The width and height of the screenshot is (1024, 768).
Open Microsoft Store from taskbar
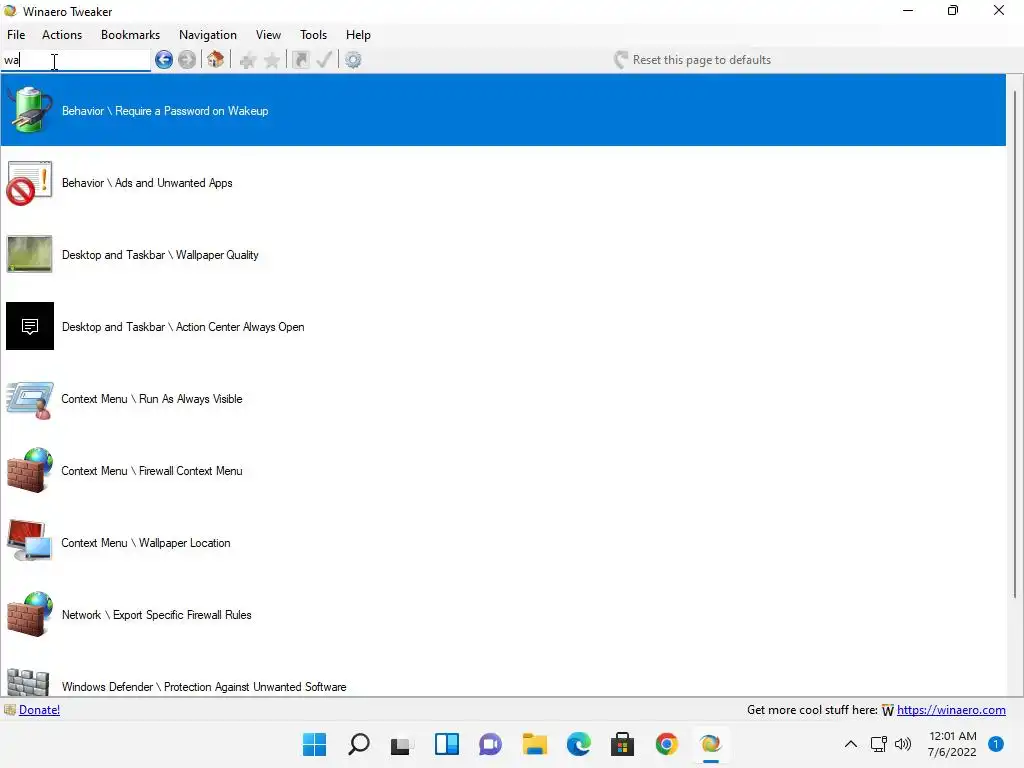click(622, 744)
